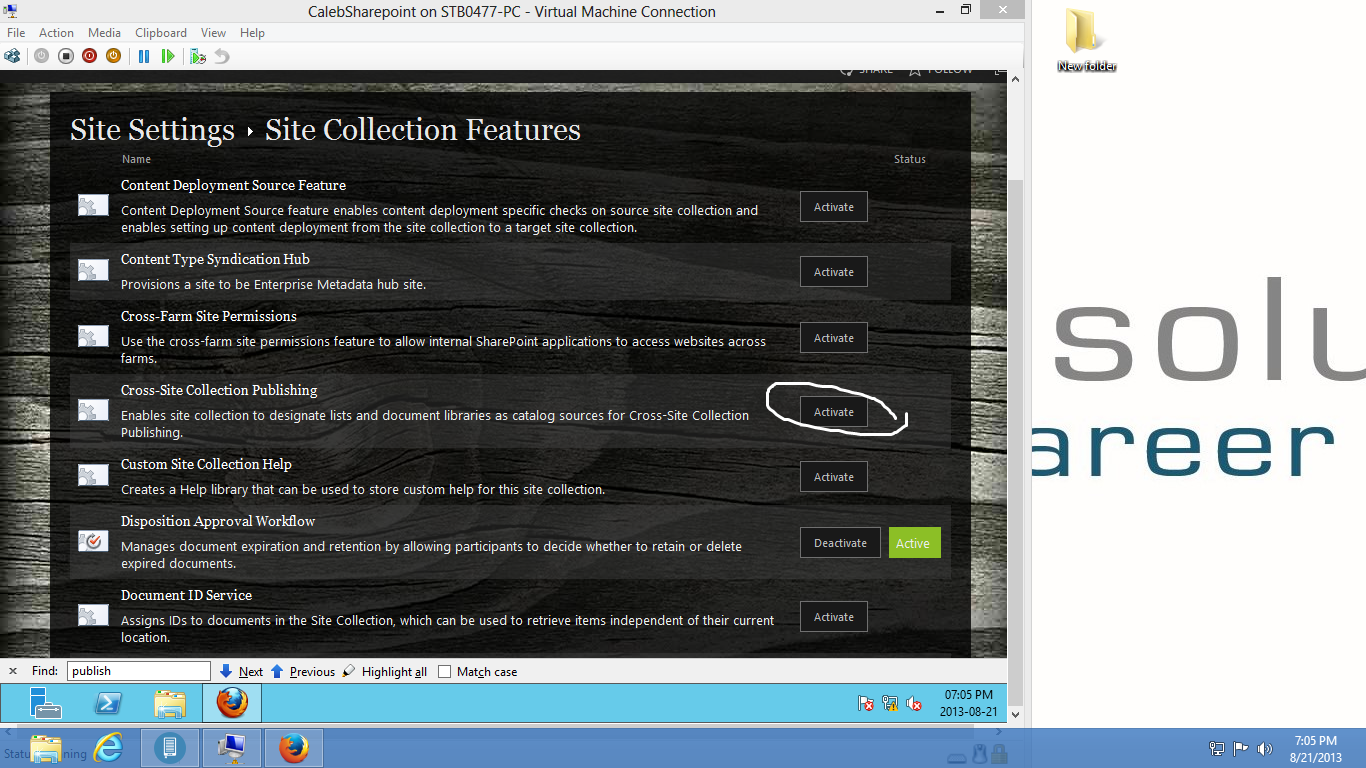Activate Document ID Service

click(x=834, y=617)
